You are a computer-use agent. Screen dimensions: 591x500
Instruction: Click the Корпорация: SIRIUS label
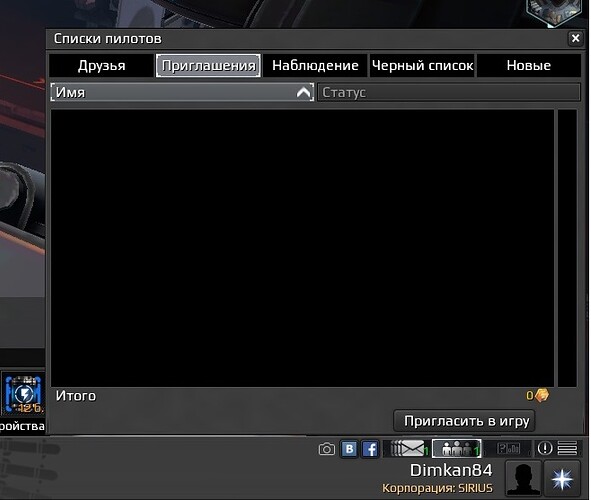tap(437, 488)
